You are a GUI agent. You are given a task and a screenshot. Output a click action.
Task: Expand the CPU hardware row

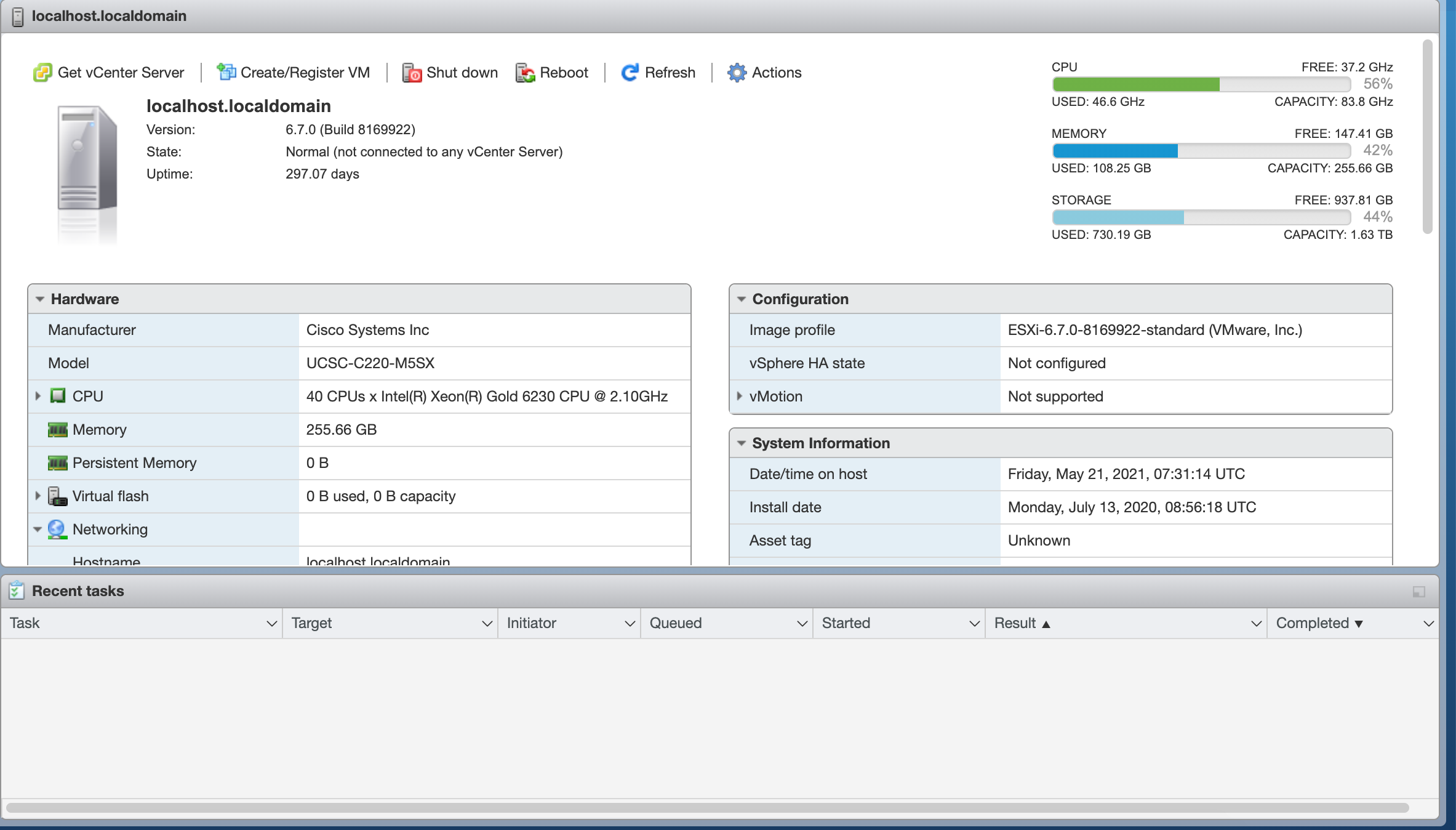coord(38,396)
